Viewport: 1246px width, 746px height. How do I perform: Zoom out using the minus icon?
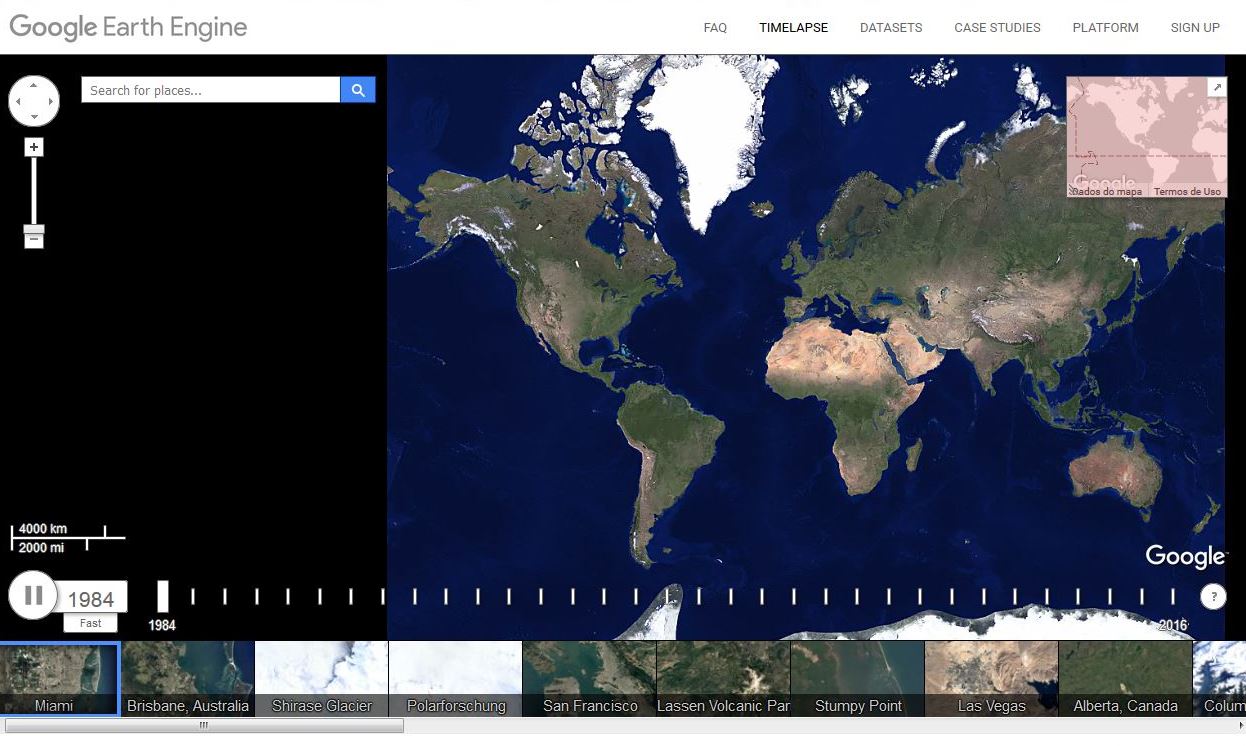click(34, 237)
